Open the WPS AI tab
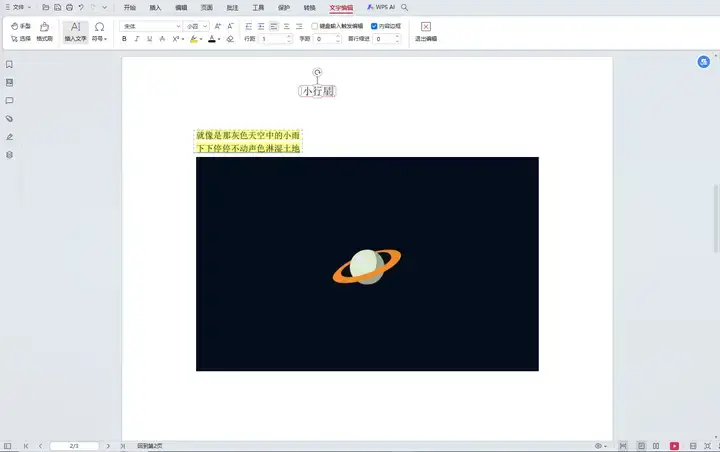Viewport: 720px width, 452px height. 381,7
